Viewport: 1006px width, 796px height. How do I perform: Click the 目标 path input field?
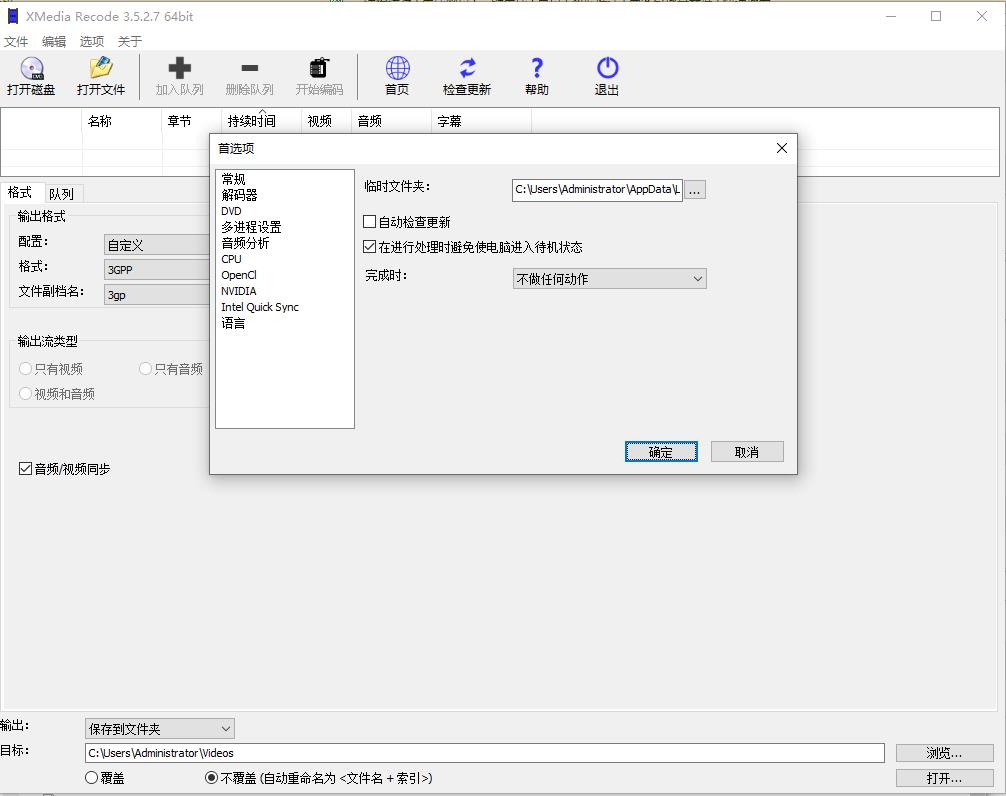coord(484,752)
